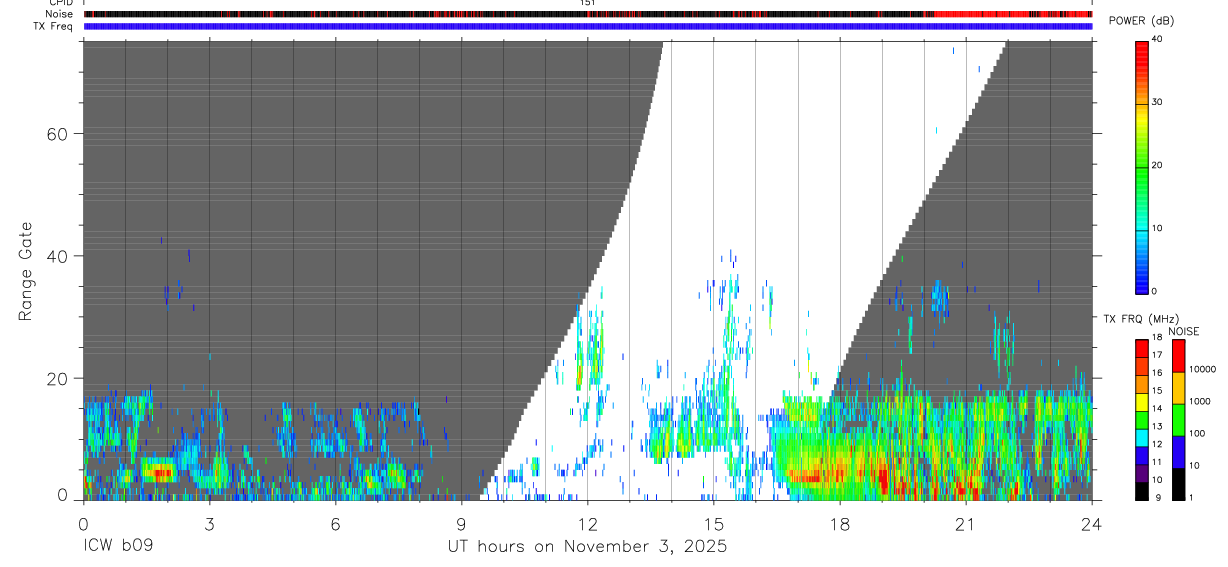1228x567 pixels.
Task: Click the blue TX Freq strip
Action: pyautogui.click(x=588, y=26)
